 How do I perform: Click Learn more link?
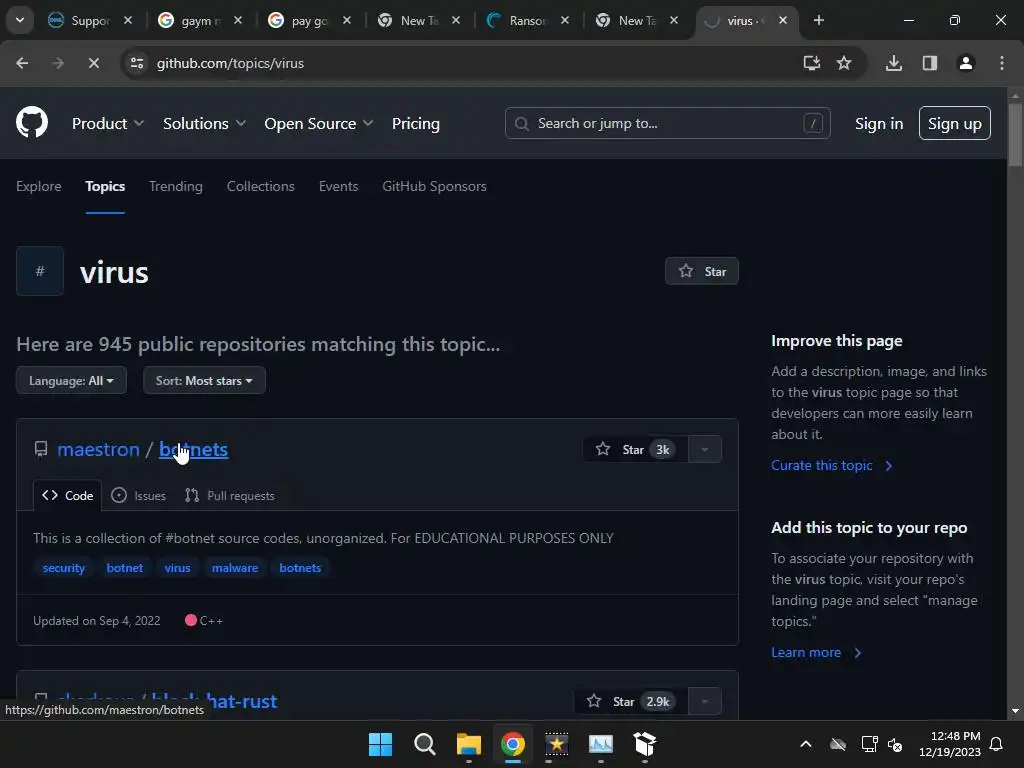[816, 652]
